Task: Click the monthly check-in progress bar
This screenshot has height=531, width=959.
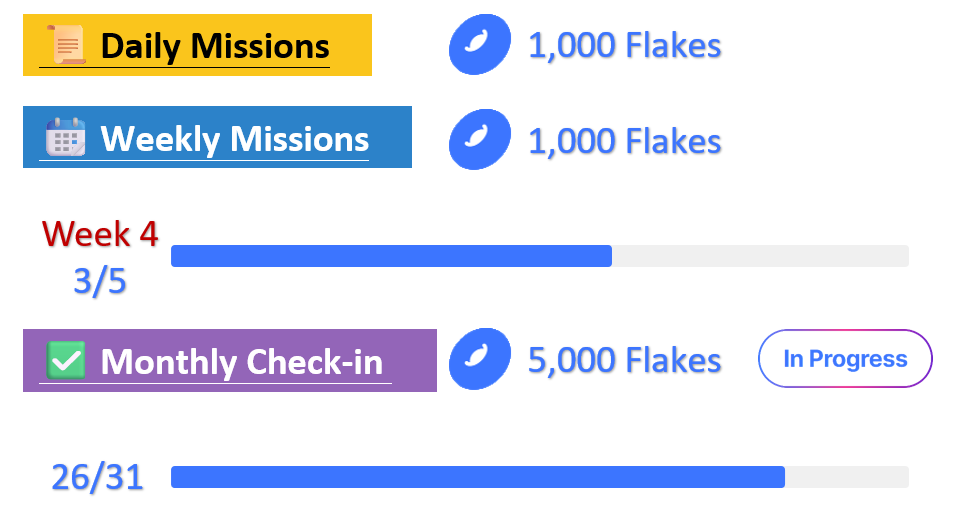Action: [x=539, y=477]
